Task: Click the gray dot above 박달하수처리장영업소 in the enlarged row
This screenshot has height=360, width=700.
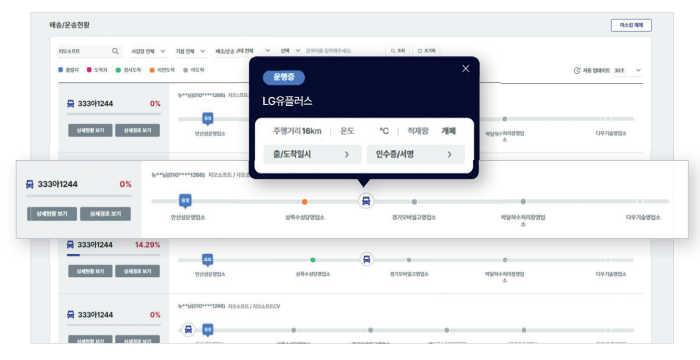Action: pyautogui.click(x=523, y=202)
